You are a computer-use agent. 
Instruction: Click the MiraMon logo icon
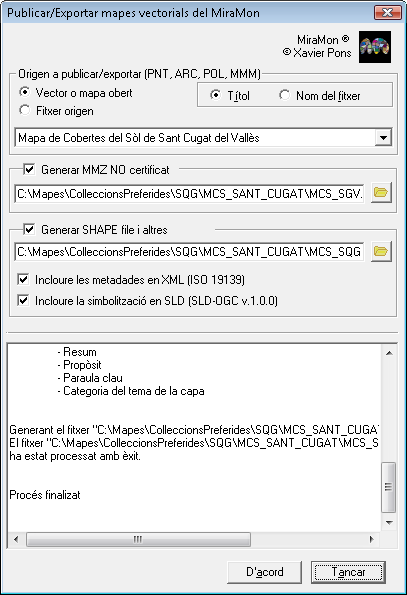pyautogui.click(x=375, y=47)
